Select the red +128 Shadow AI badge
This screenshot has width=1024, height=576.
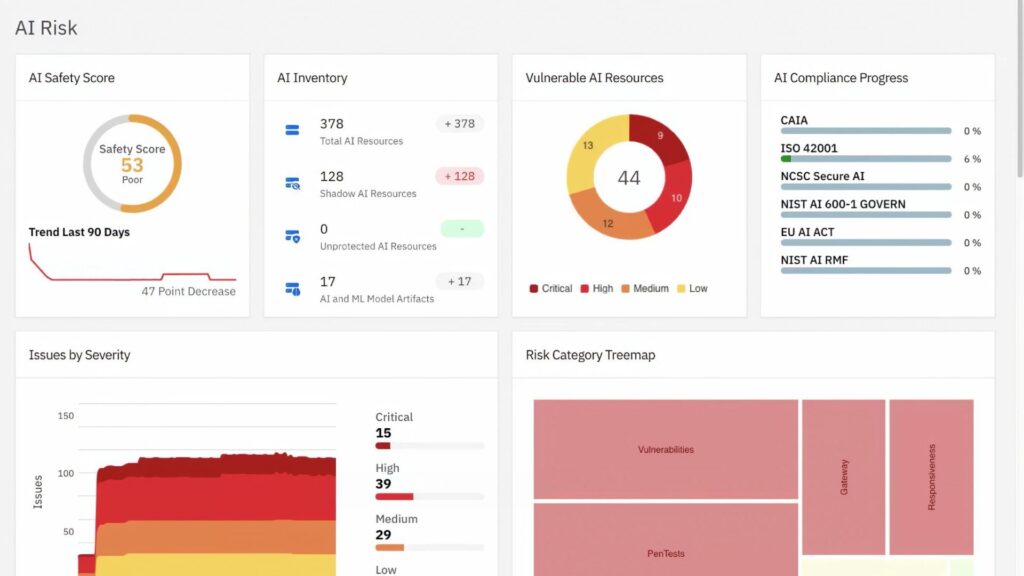tap(459, 176)
